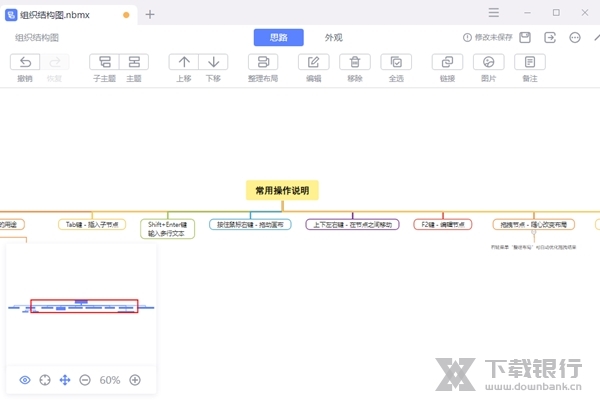Viewport: 600px width, 400px height.
Task: Toggle minimap visibility eye icon
Action: pos(25,380)
